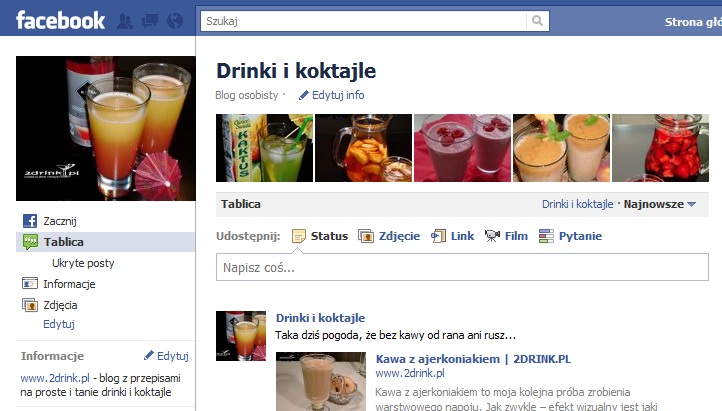Open the Link share option
722x411 pixels.
click(452, 236)
